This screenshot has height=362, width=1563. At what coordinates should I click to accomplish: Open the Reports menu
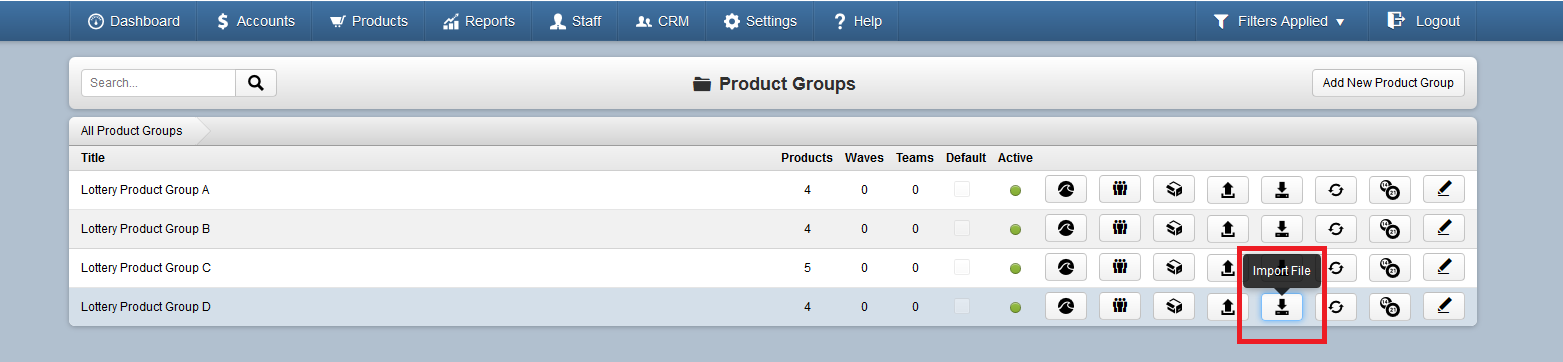(478, 21)
